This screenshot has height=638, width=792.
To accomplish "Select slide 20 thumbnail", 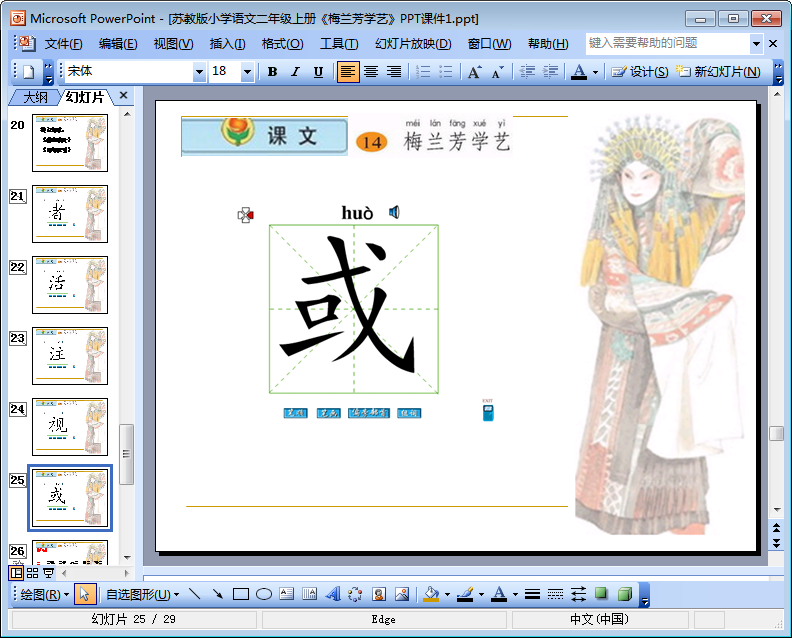I will 70,143.
